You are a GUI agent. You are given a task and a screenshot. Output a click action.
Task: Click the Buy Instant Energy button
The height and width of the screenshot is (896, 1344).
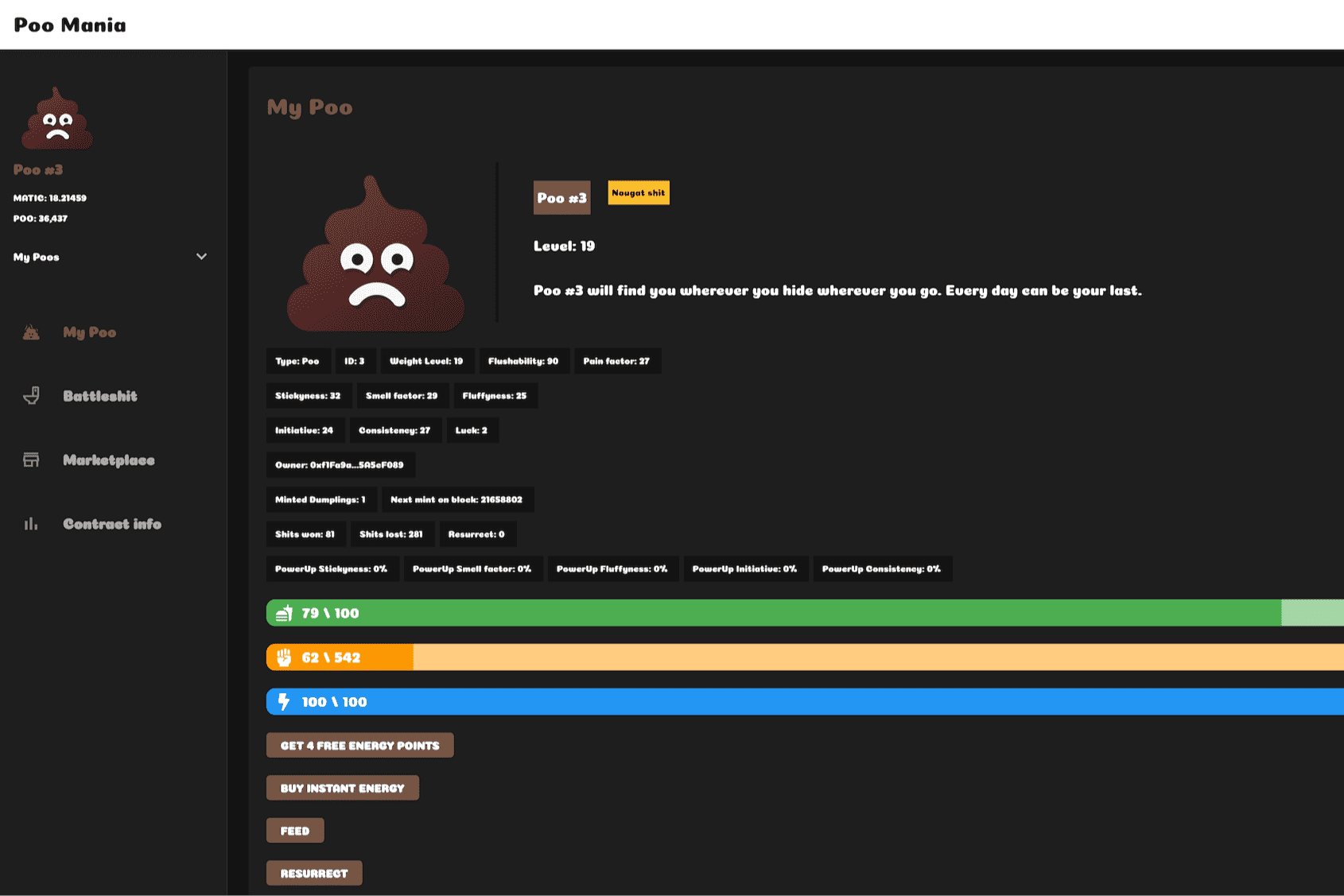click(x=342, y=788)
